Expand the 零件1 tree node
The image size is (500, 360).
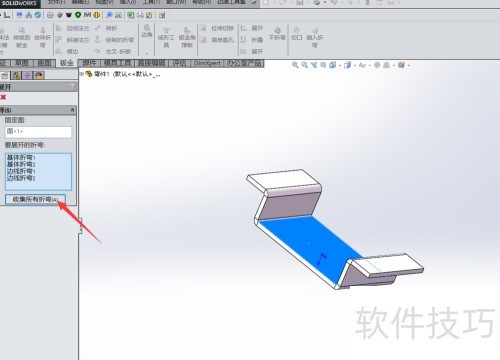coord(81,74)
